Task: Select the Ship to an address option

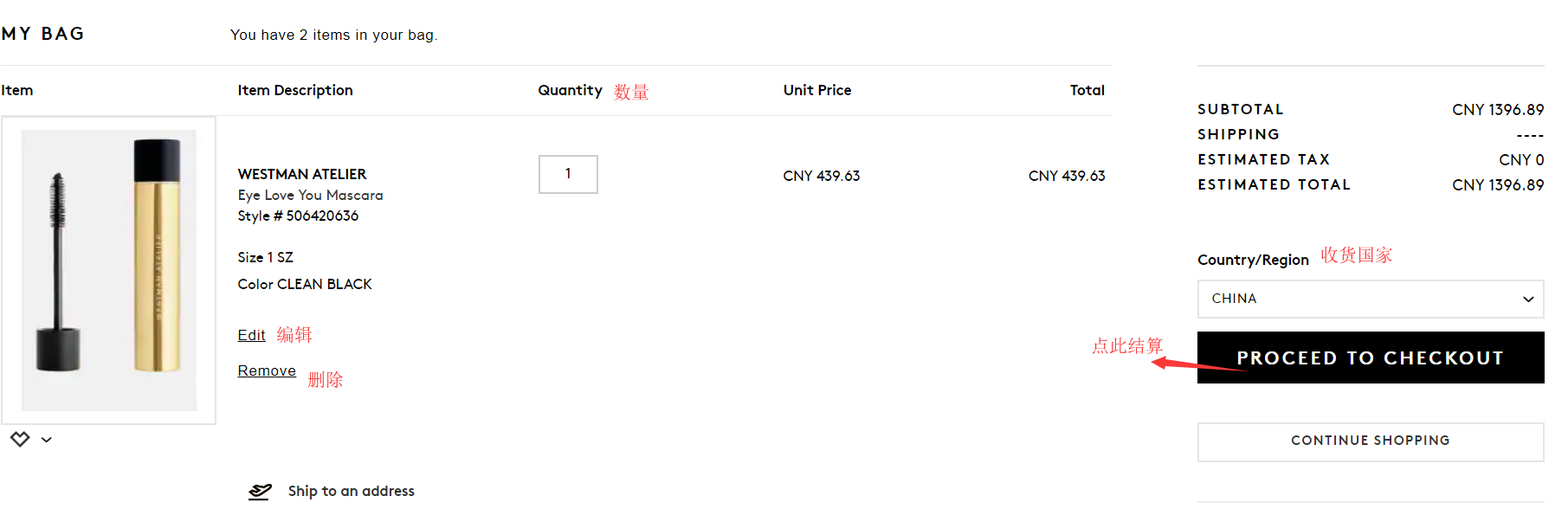Action: [x=351, y=492]
